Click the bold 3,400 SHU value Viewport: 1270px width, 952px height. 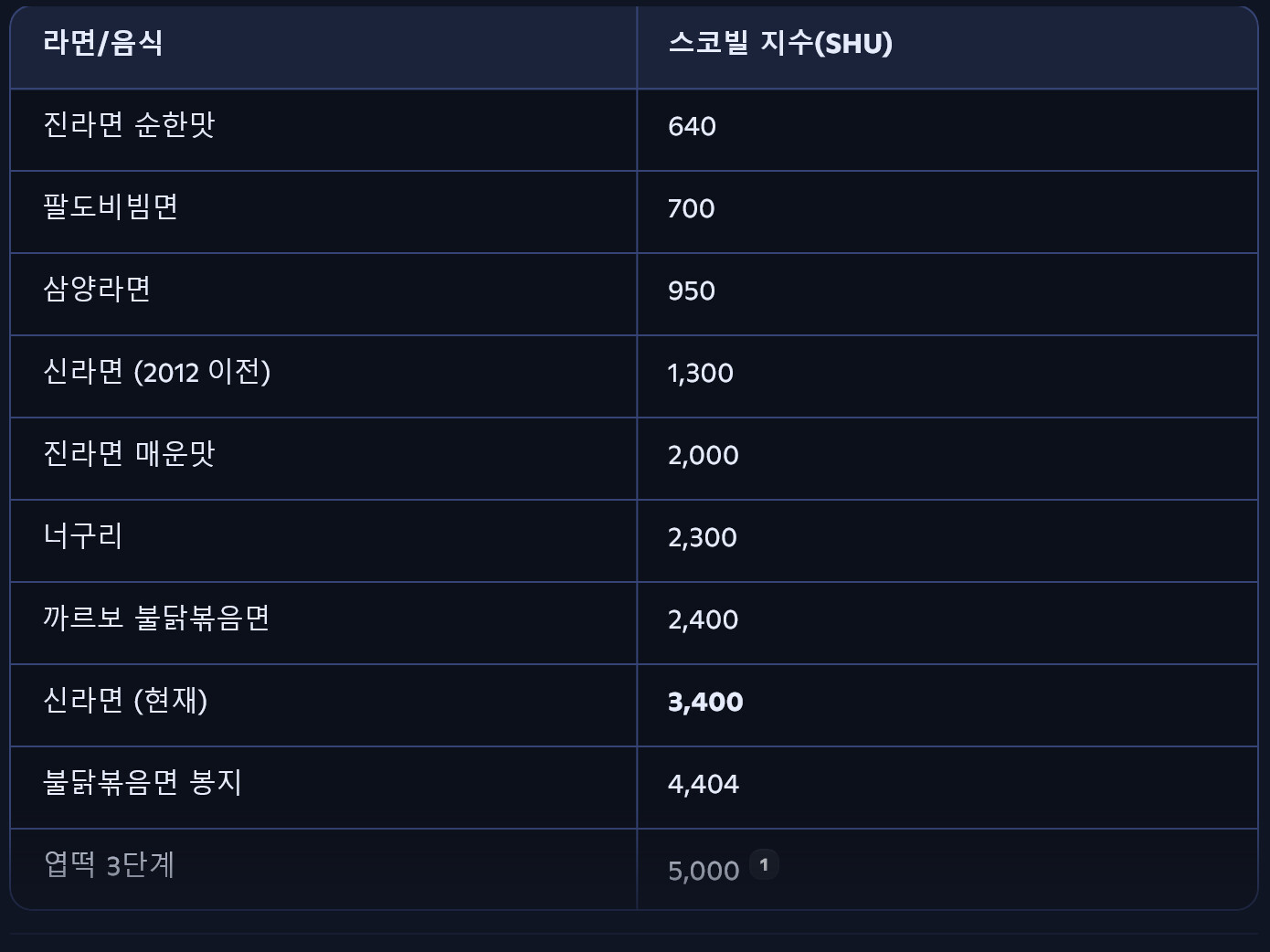pyautogui.click(x=705, y=702)
